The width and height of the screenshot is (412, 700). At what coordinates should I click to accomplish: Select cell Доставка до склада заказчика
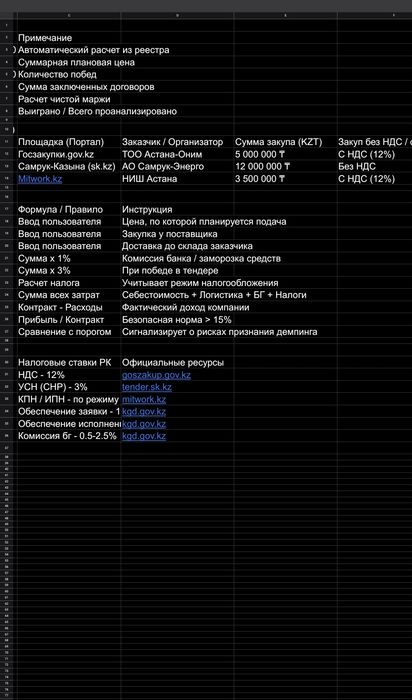[187, 246]
